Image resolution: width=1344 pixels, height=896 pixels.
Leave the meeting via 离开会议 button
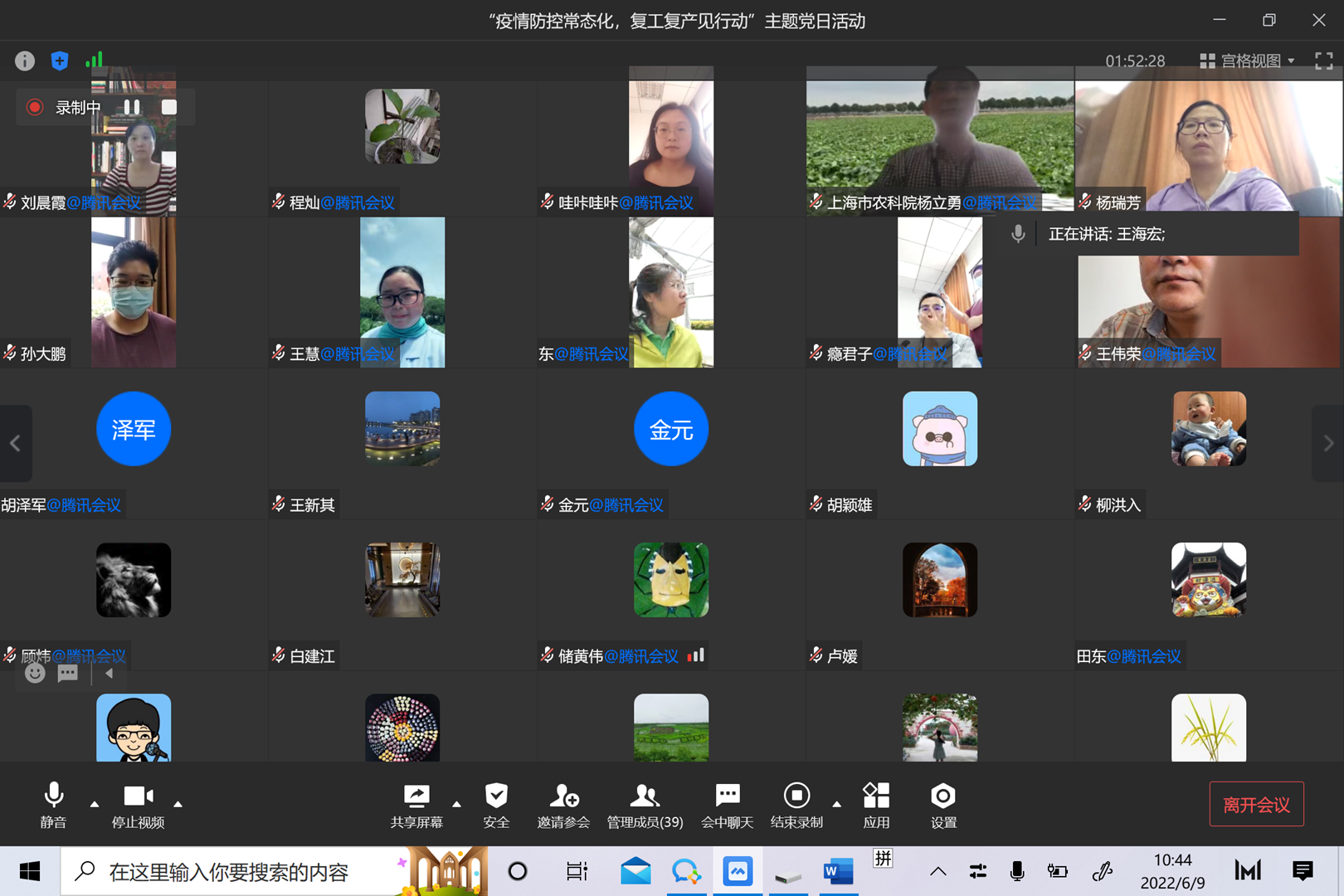click(1256, 804)
